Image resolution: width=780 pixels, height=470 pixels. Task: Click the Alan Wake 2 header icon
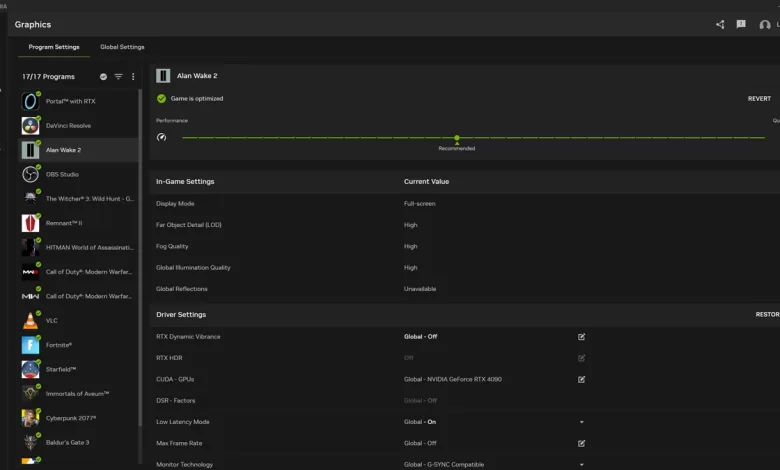(163, 76)
